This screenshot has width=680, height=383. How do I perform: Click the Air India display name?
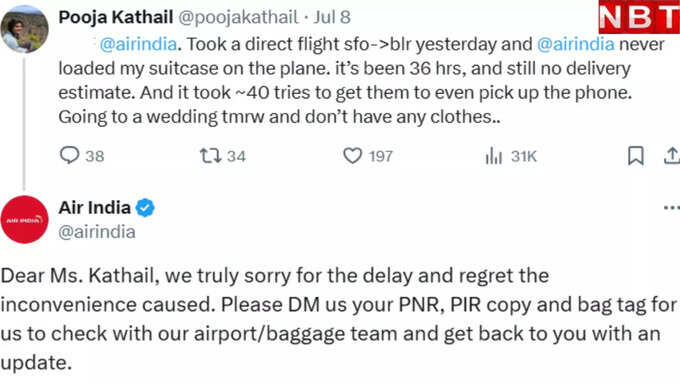(95, 208)
